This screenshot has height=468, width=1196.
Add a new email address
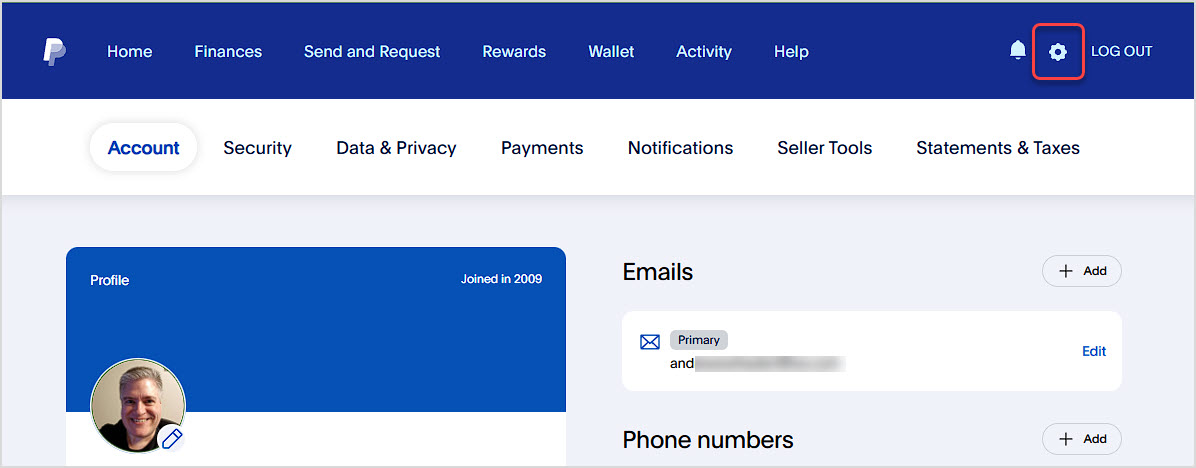1082,271
